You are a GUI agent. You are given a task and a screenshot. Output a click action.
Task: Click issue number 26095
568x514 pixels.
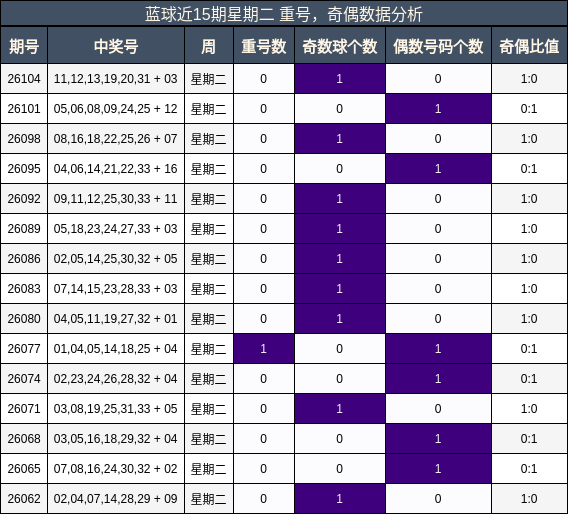[x=24, y=169]
